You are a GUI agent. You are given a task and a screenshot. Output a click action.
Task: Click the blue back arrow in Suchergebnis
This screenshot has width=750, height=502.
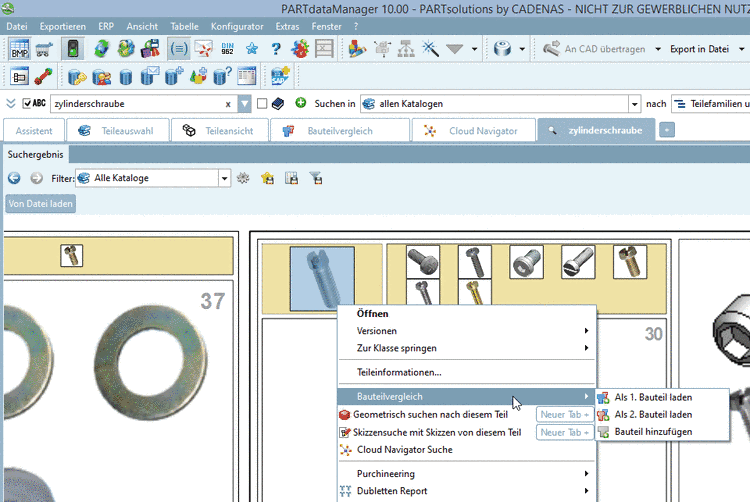point(14,178)
